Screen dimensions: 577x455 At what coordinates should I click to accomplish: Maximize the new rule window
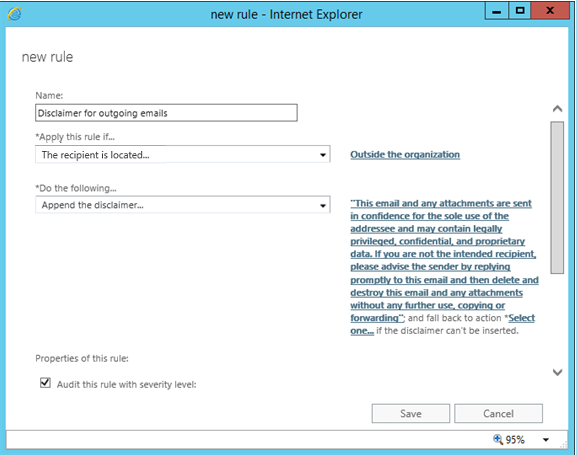click(x=520, y=11)
